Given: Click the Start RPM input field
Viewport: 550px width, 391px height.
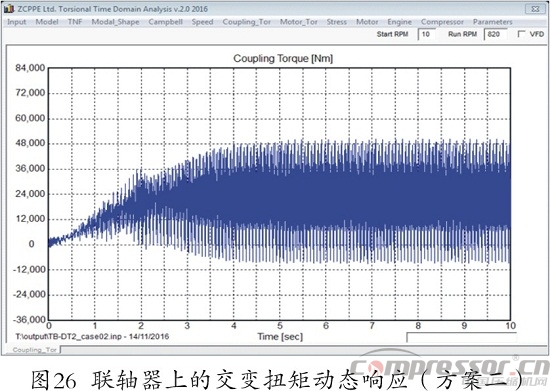Looking at the screenshot, I should (x=427, y=34).
